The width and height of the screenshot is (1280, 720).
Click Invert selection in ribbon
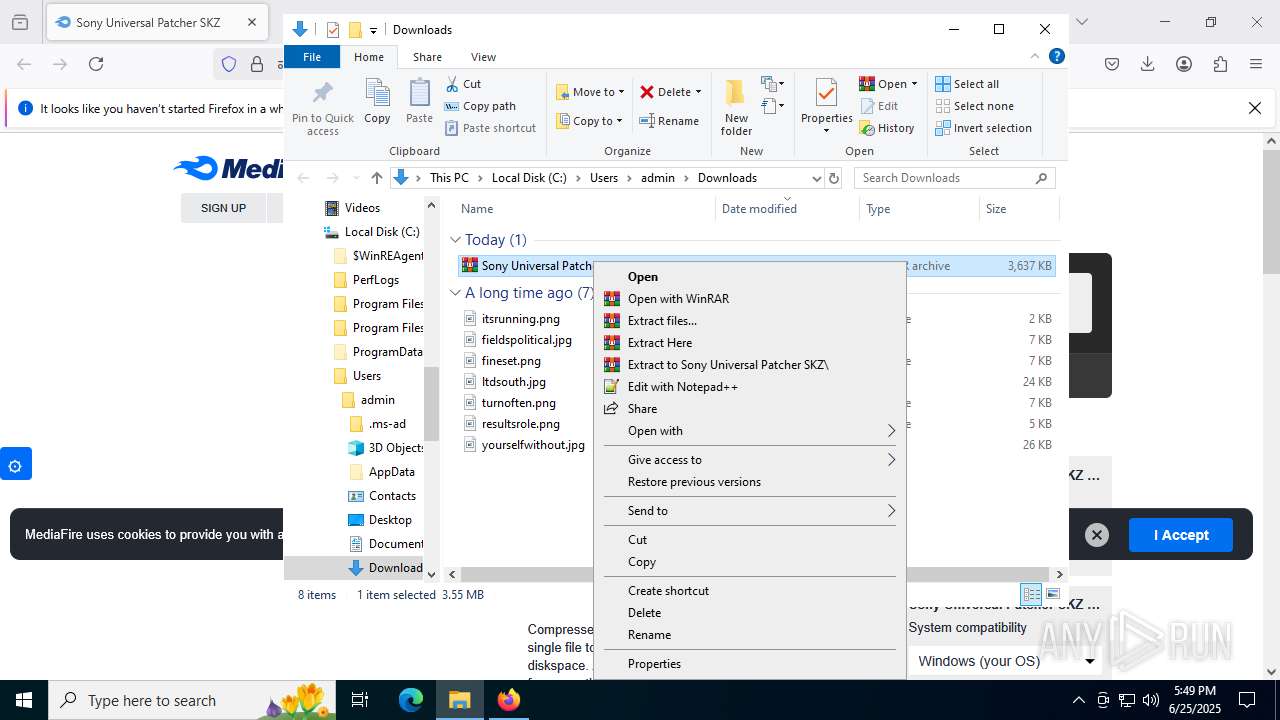[983, 128]
